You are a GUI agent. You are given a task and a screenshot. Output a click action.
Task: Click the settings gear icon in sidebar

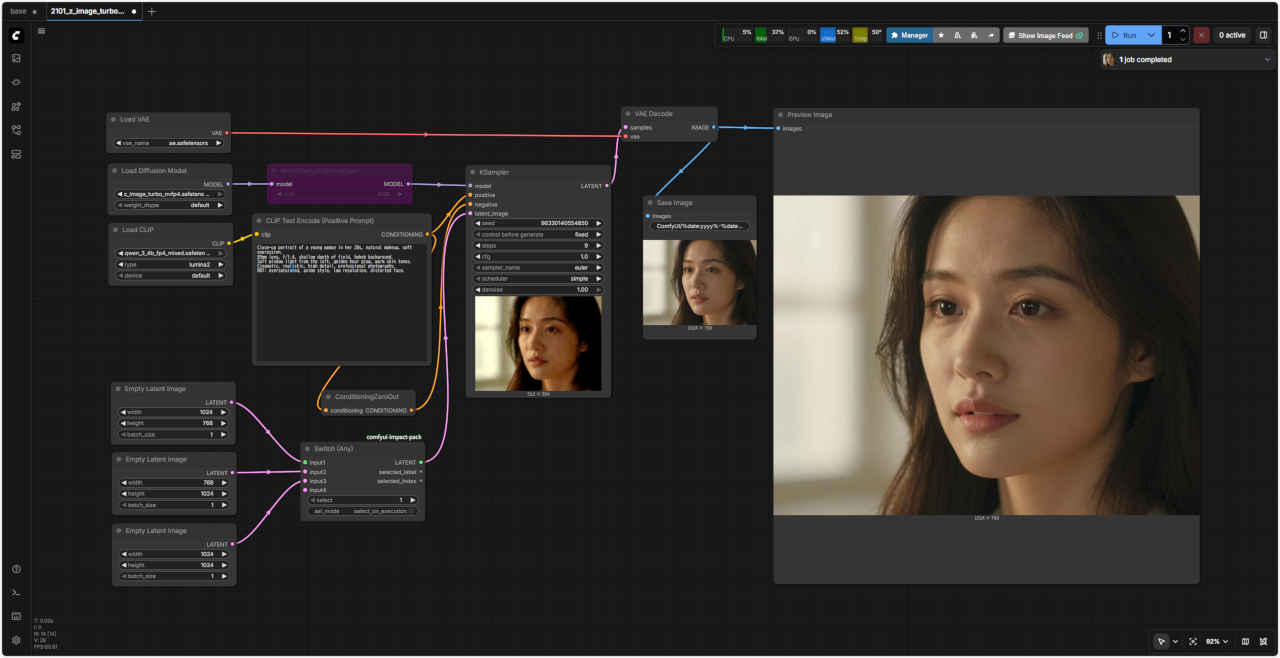16,640
